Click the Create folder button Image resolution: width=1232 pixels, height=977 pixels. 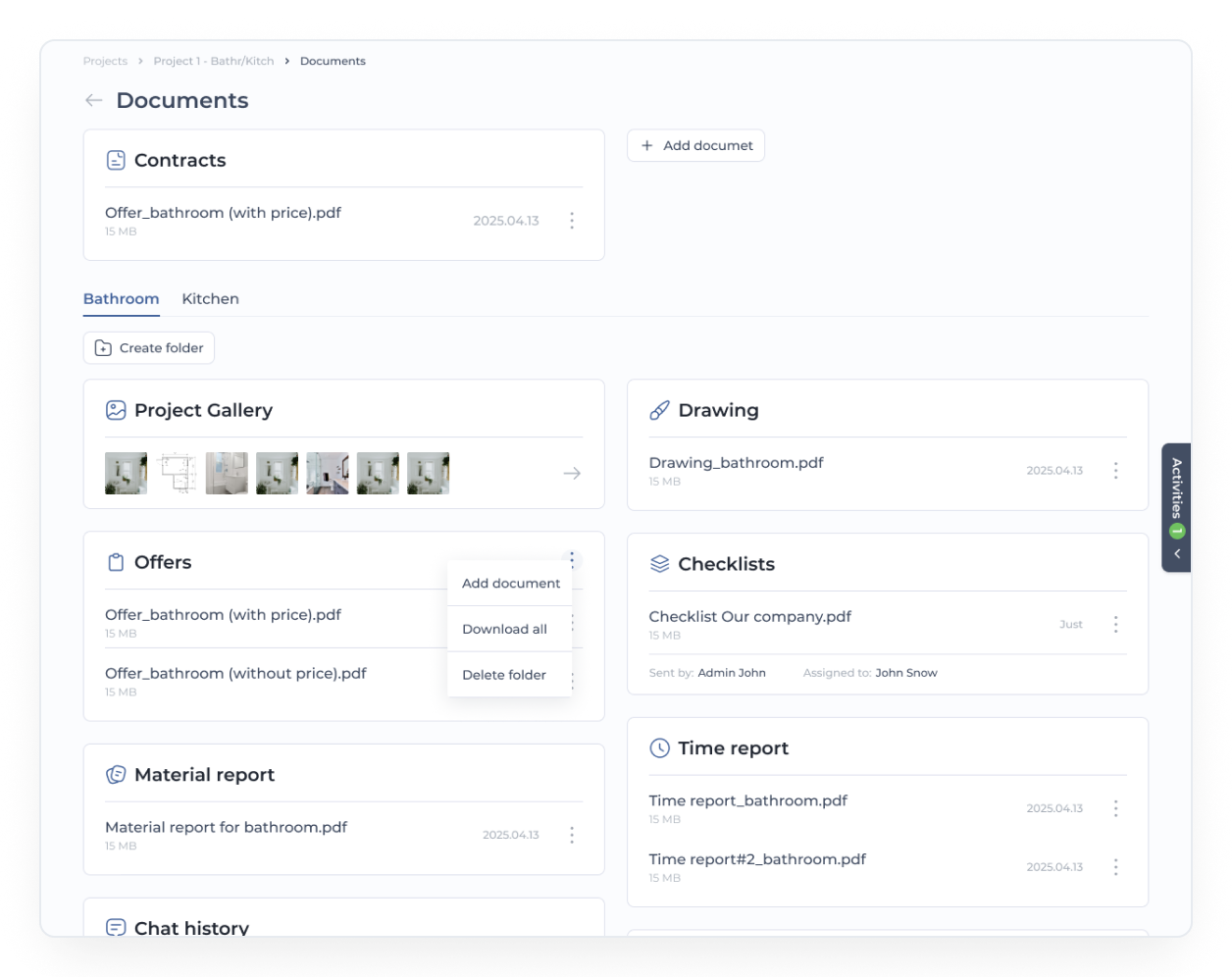coord(149,348)
